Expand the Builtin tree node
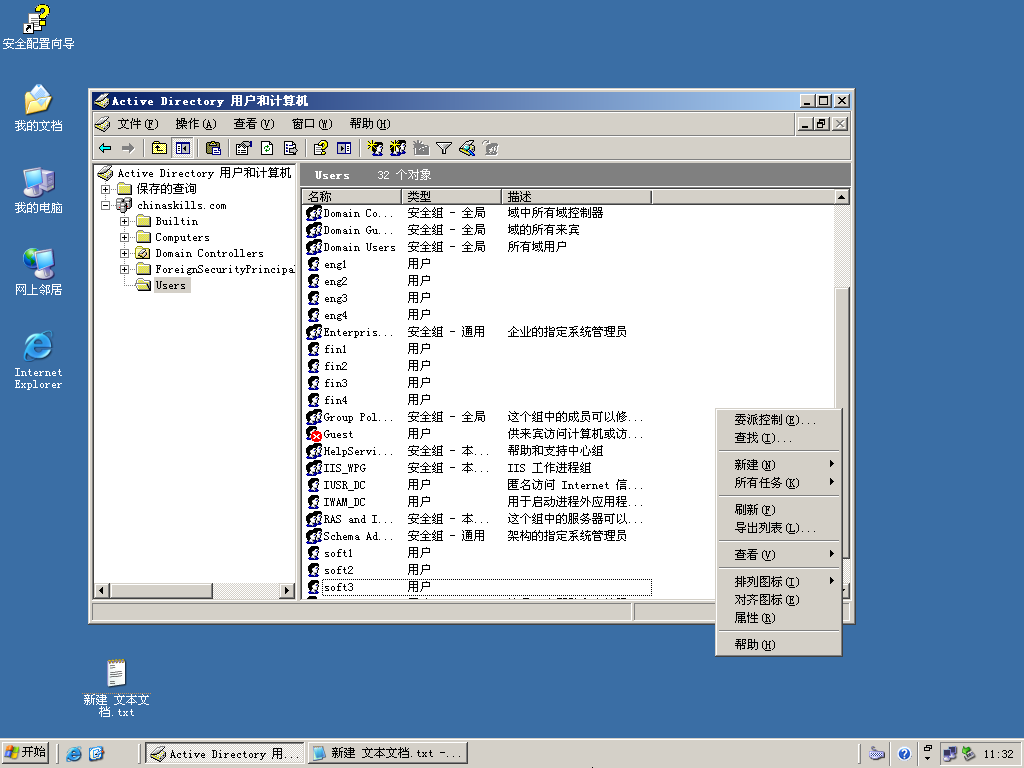 point(124,221)
